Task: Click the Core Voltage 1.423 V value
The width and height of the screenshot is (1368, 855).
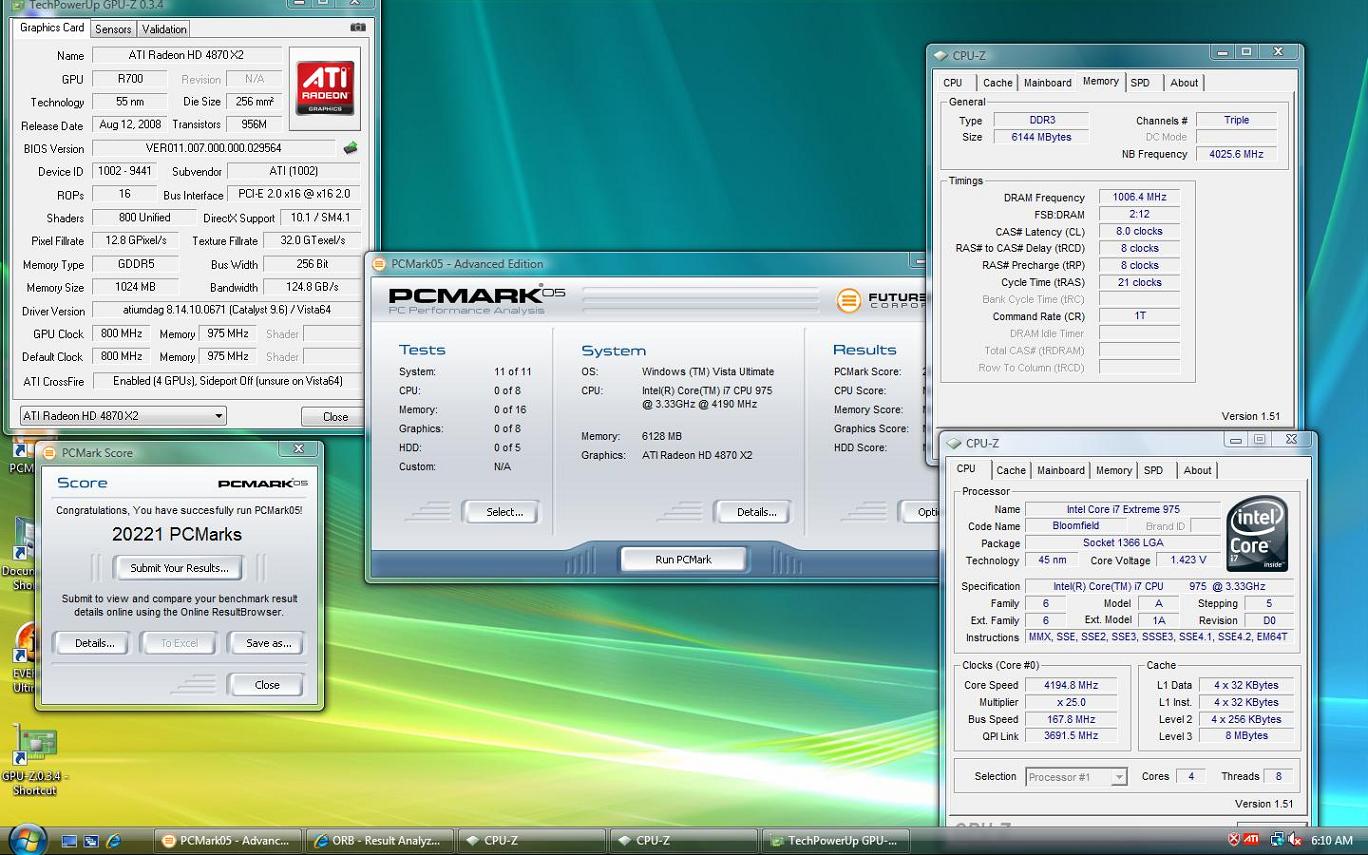Action: click(x=1188, y=560)
